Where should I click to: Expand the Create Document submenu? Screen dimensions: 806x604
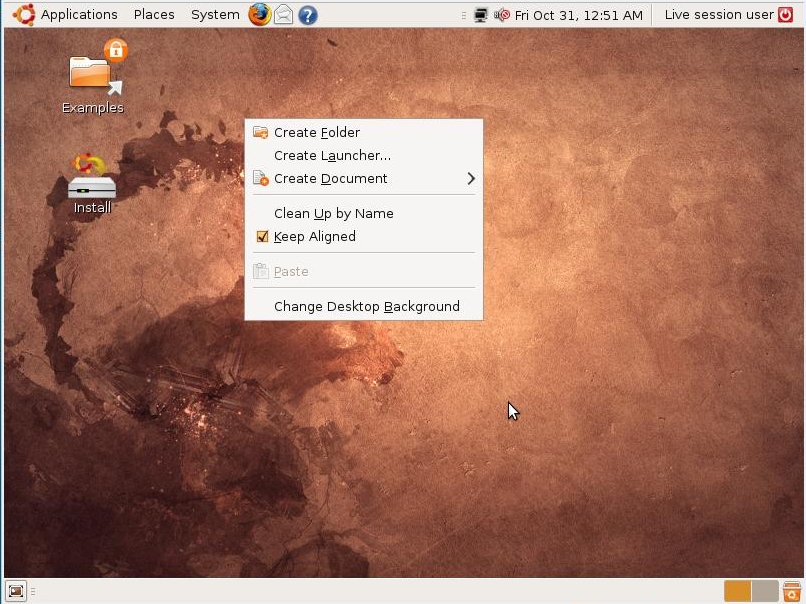(363, 178)
